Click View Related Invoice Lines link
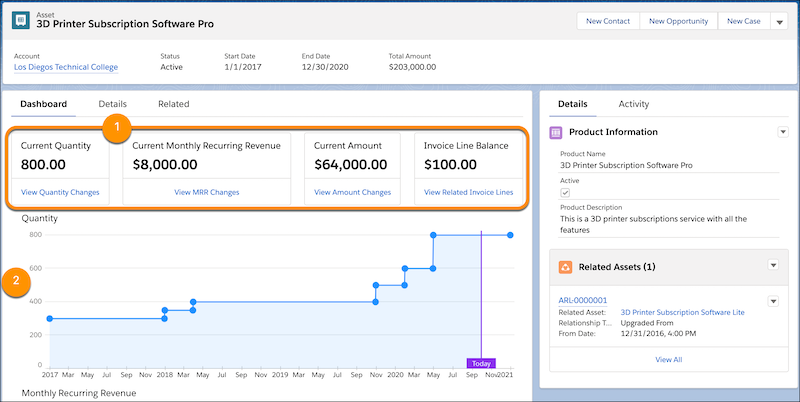This screenshot has width=800, height=402. [468, 192]
